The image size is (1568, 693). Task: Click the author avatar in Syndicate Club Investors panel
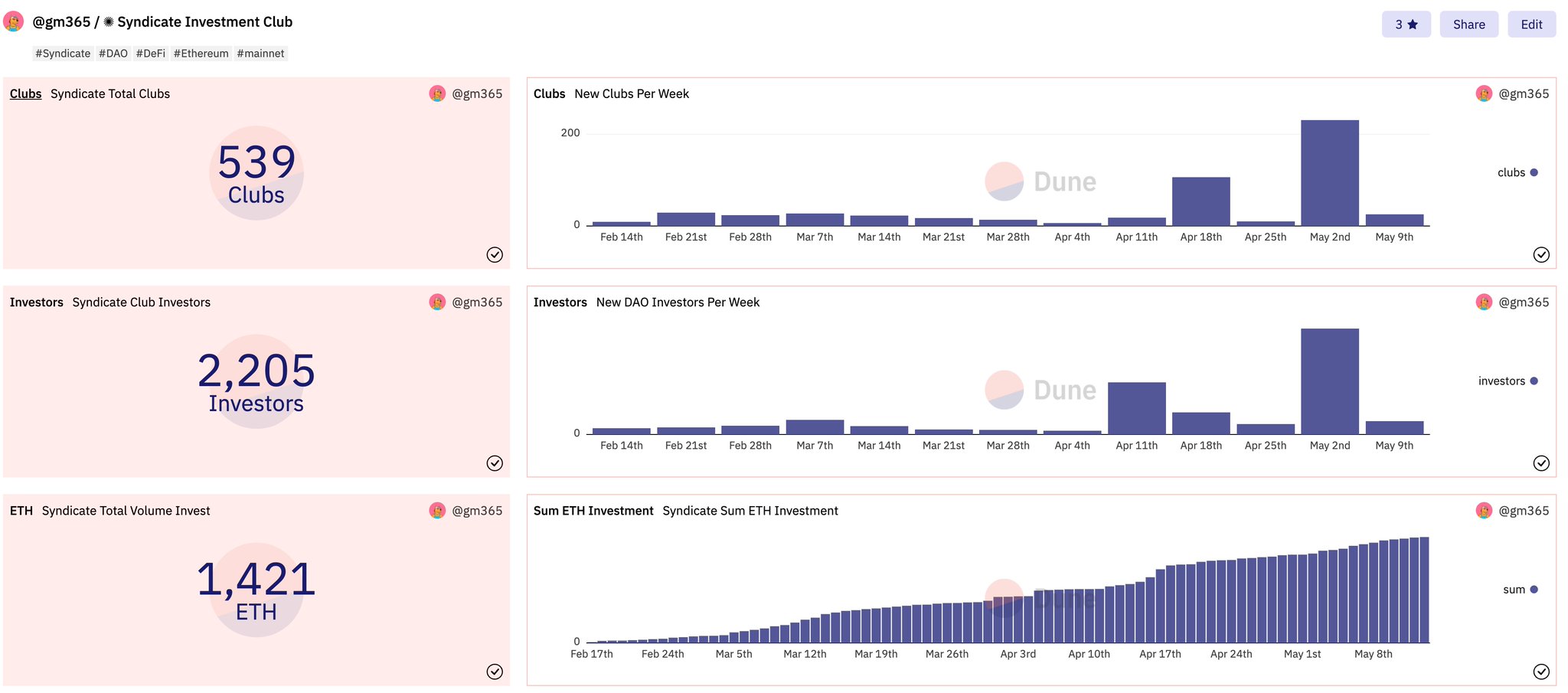coord(437,302)
